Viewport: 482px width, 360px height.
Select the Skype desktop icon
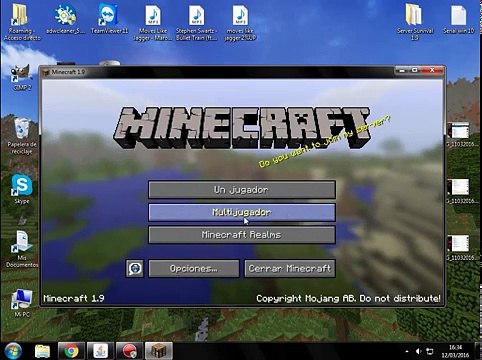22,189
